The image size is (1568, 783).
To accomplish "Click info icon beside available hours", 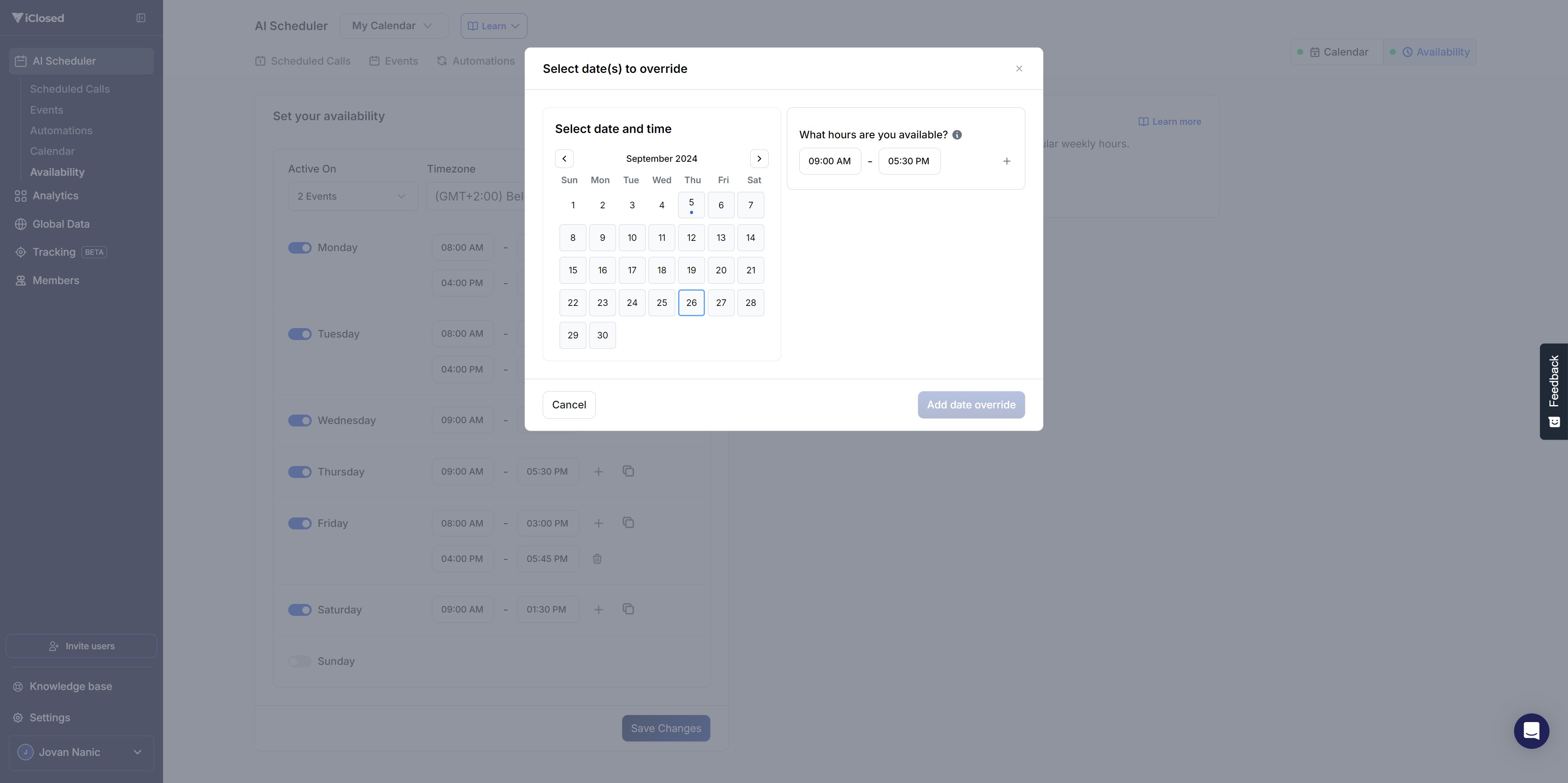I will pyautogui.click(x=957, y=135).
